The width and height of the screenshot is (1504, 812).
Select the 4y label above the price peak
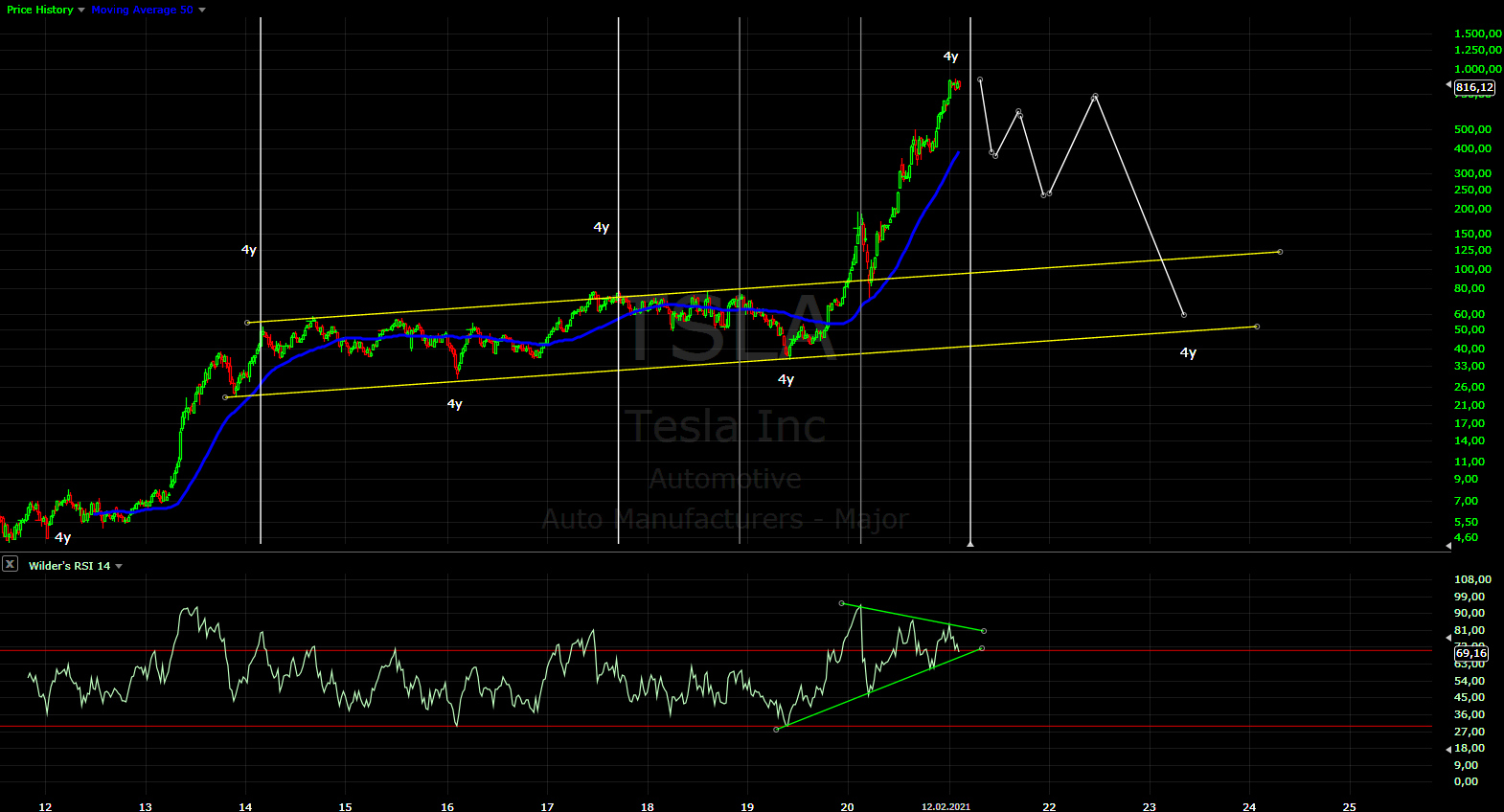[950, 56]
